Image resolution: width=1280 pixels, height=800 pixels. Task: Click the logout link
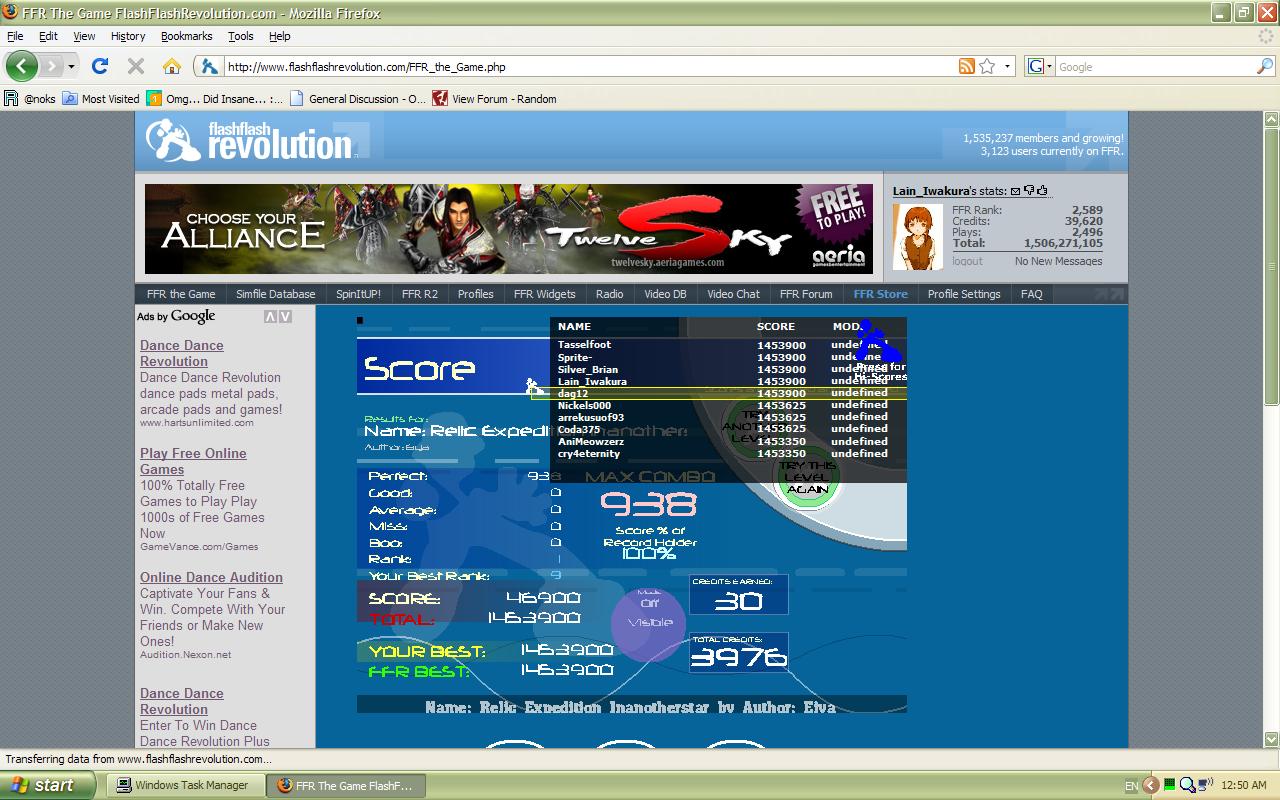pos(967,261)
